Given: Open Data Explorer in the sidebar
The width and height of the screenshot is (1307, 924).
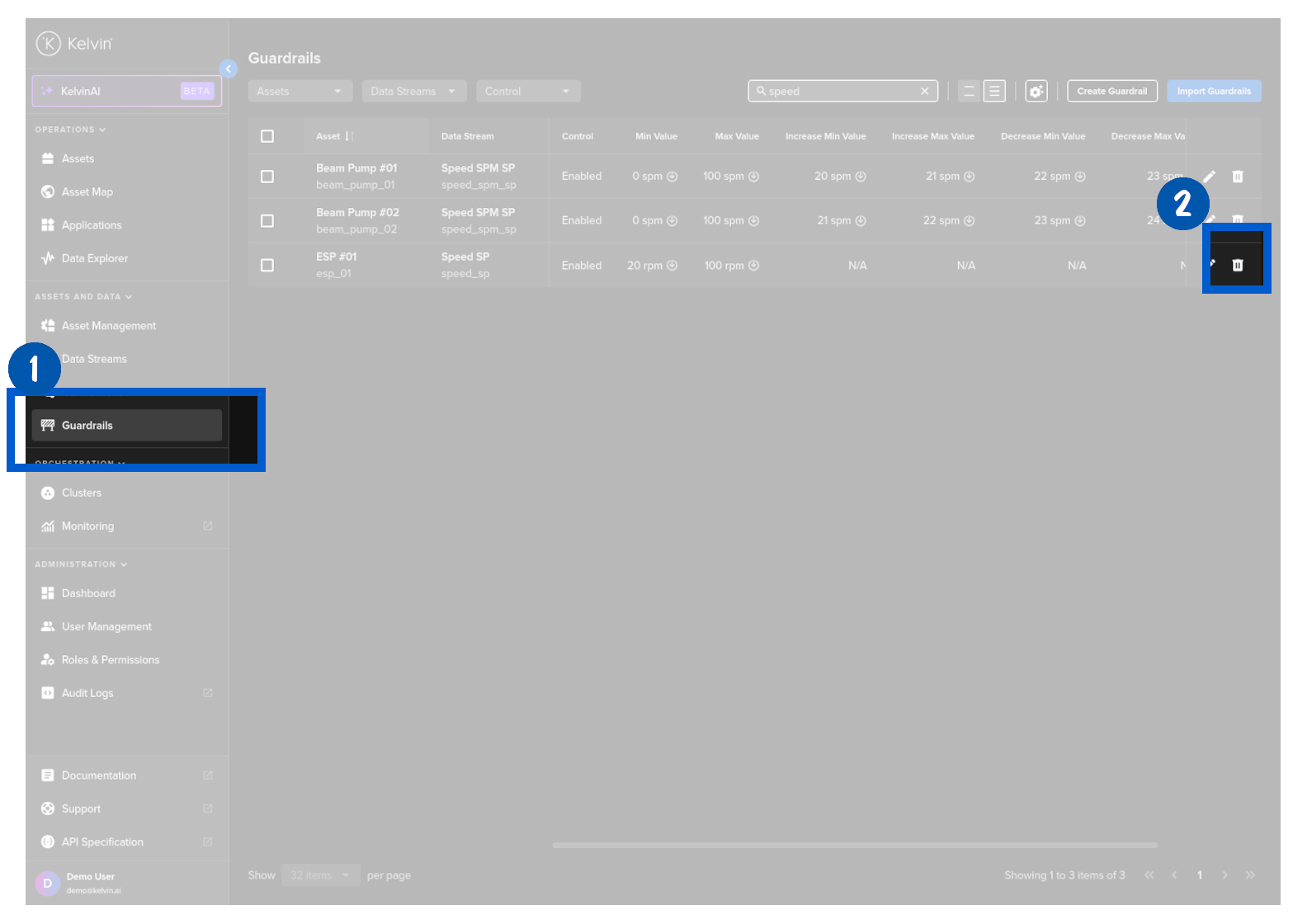Looking at the screenshot, I should (94, 258).
